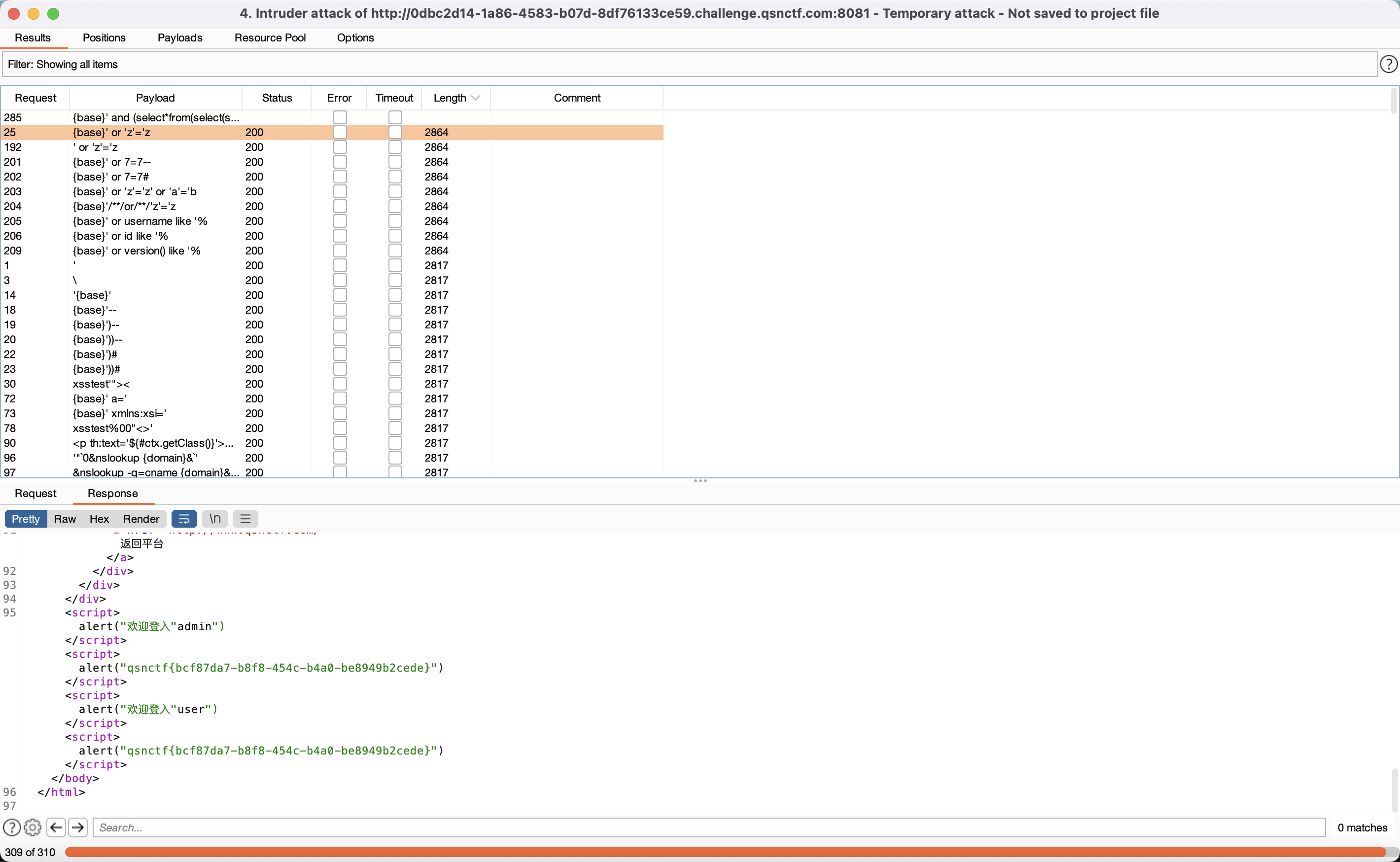Select Raw view mode
This screenshot has height=862, width=1400.
point(65,519)
